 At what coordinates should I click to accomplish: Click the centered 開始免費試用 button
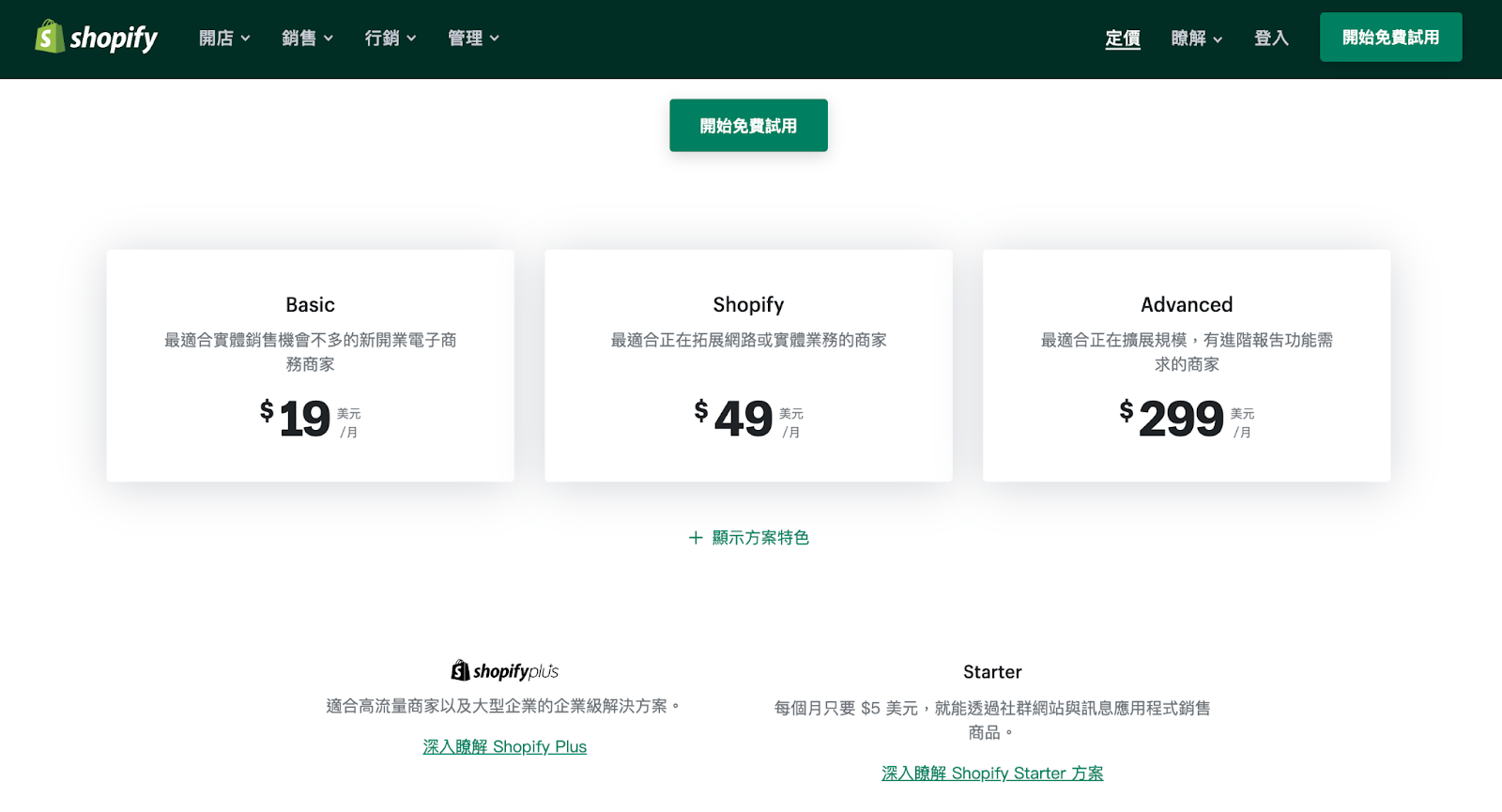(748, 126)
